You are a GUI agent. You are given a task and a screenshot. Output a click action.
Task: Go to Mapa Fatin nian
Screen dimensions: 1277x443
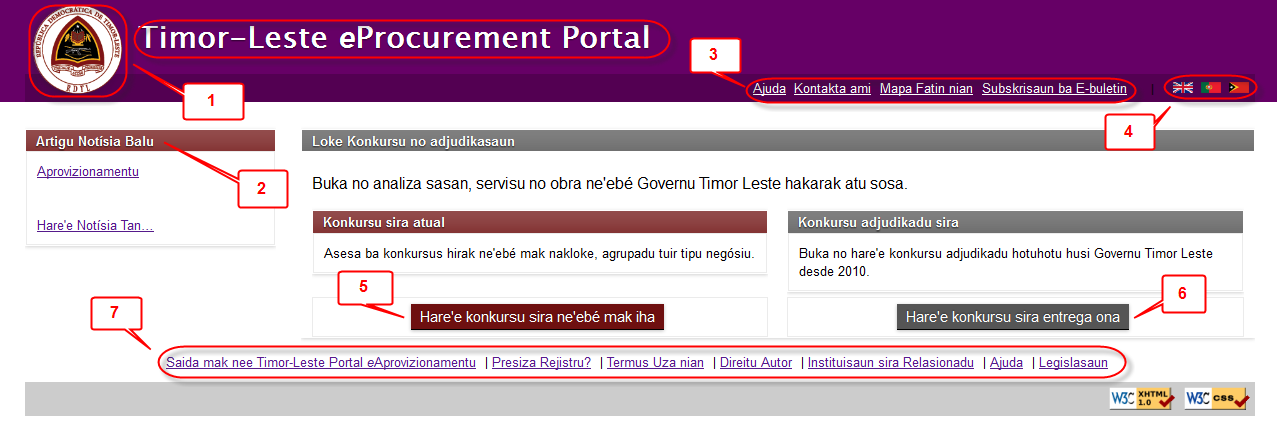point(926,89)
